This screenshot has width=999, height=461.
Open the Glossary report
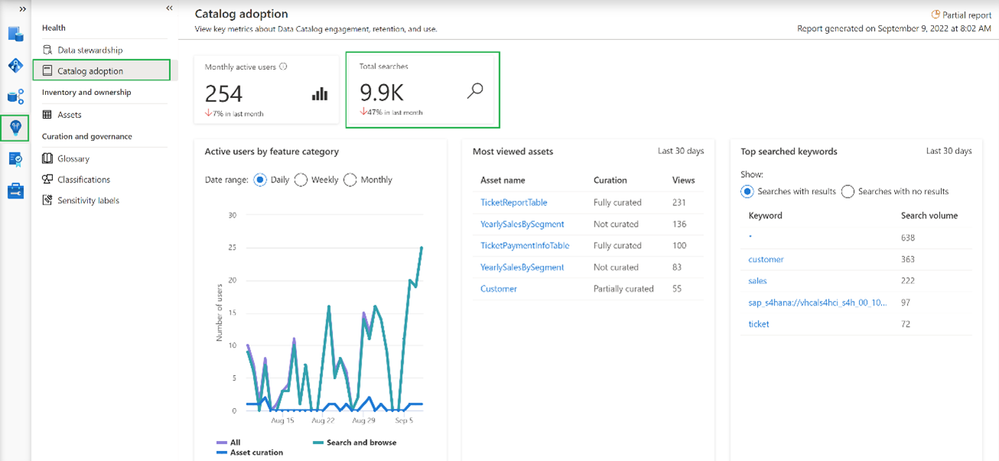(x=73, y=159)
